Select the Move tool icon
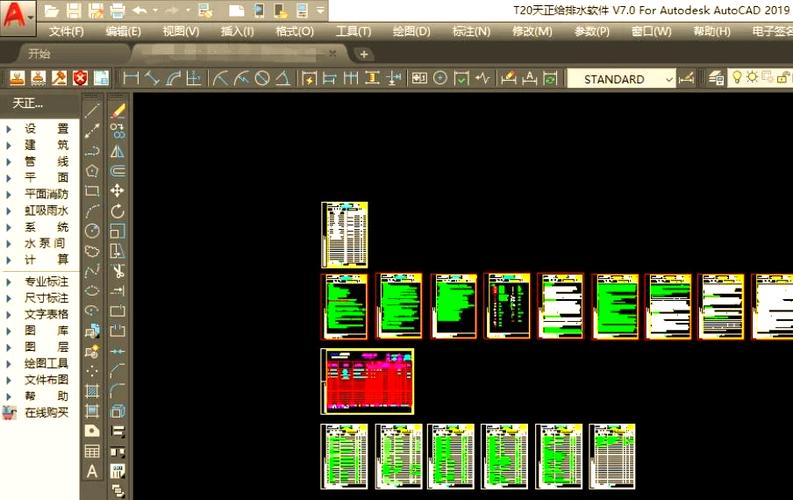 pos(117,191)
